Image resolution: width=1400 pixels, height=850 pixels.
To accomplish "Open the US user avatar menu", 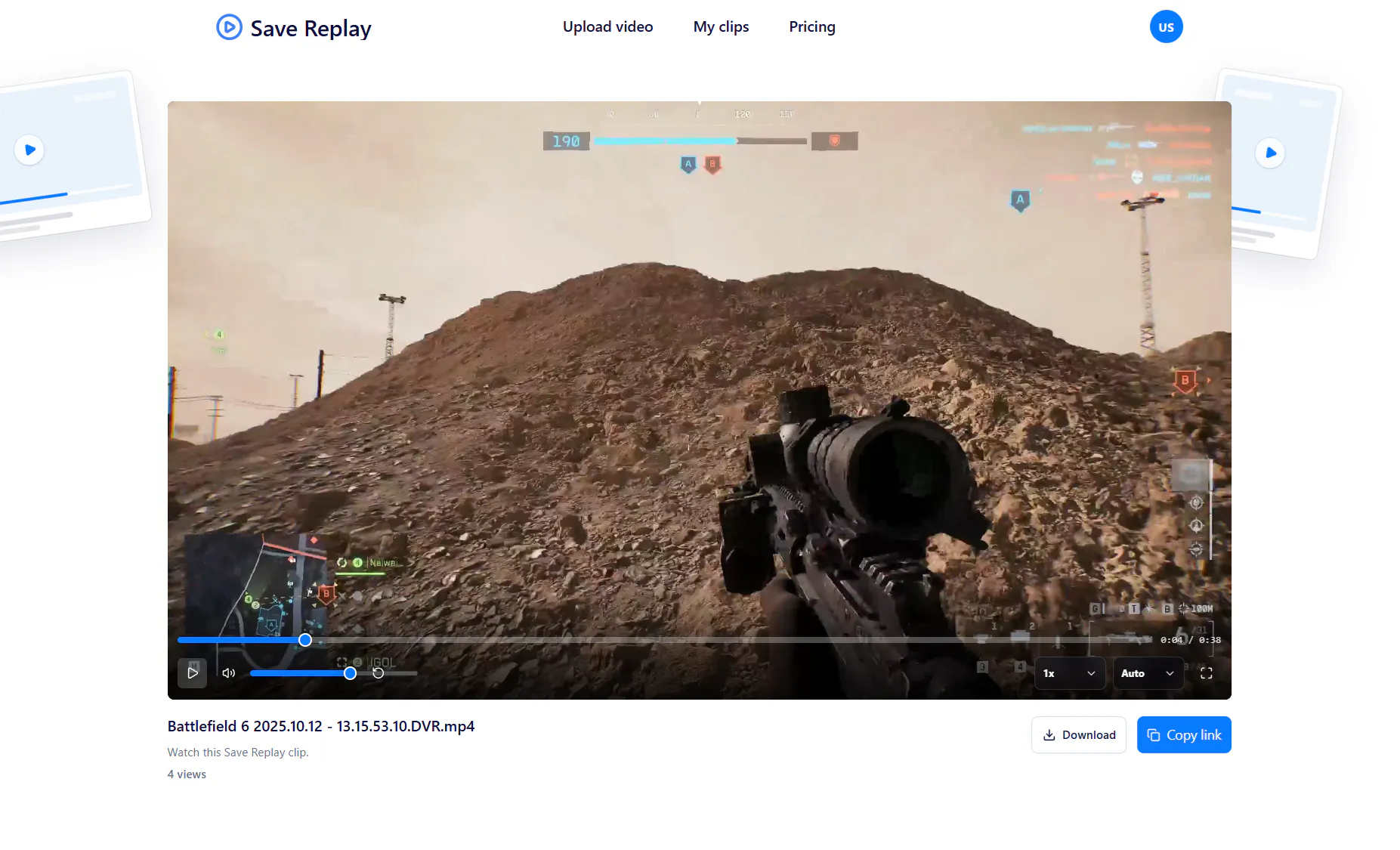I will [x=1166, y=26].
